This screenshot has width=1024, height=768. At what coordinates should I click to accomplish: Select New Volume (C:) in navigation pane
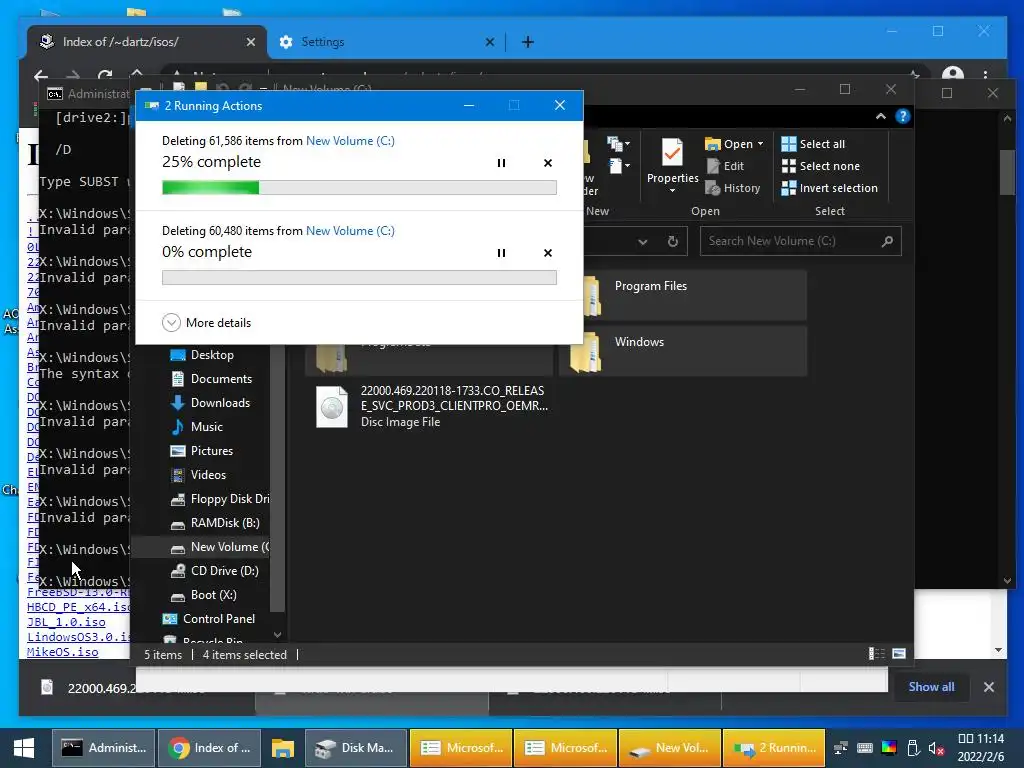[x=219, y=547]
